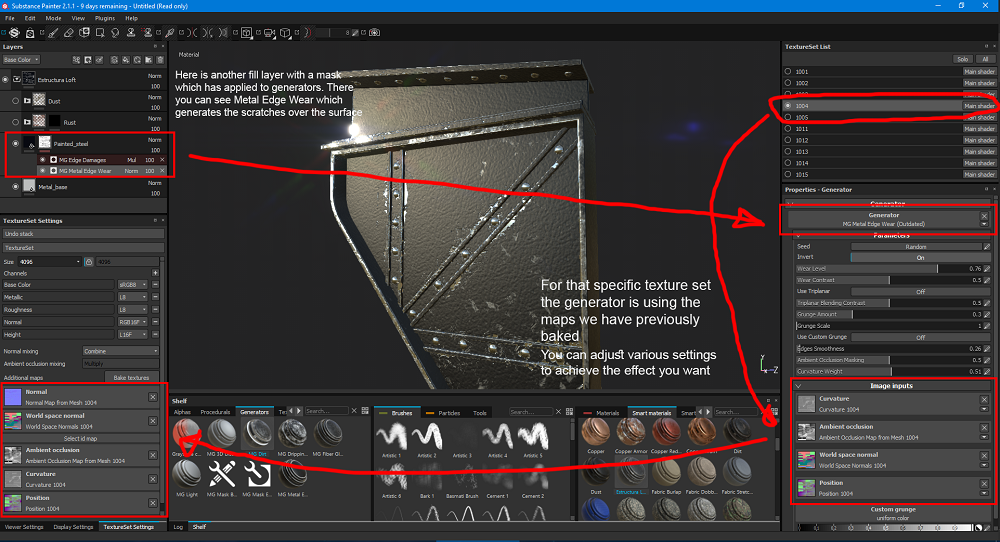Show the Rust folder layer
1000x542 pixels.
(15, 122)
